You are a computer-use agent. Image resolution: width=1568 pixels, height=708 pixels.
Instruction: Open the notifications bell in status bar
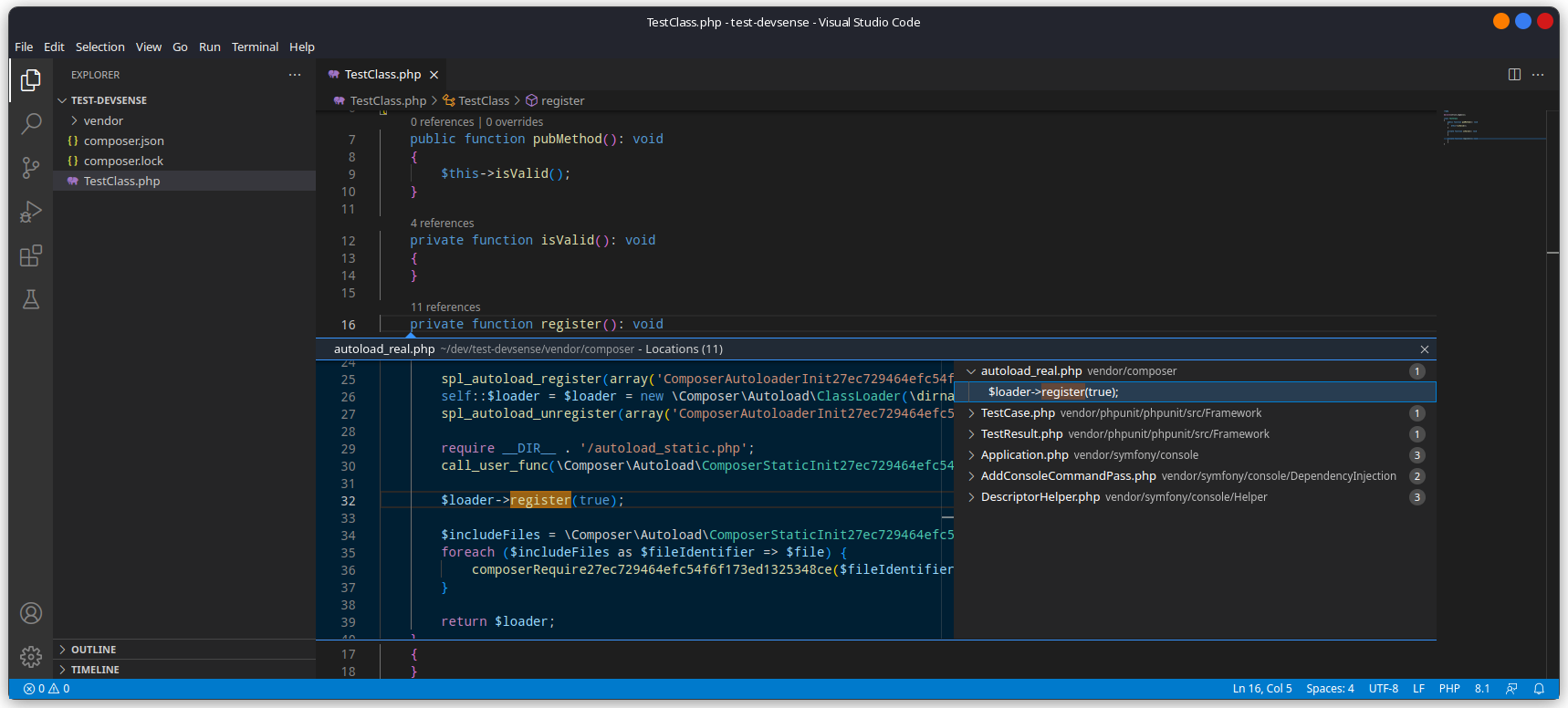click(x=1539, y=689)
